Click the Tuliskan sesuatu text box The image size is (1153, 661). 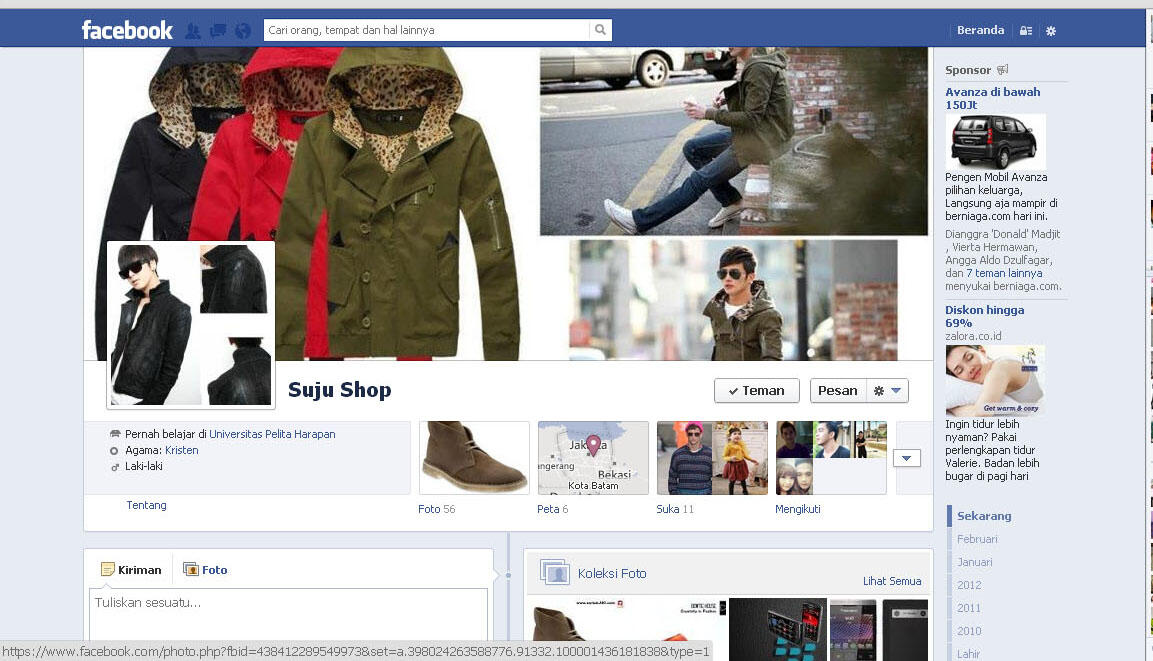point(288,614)
